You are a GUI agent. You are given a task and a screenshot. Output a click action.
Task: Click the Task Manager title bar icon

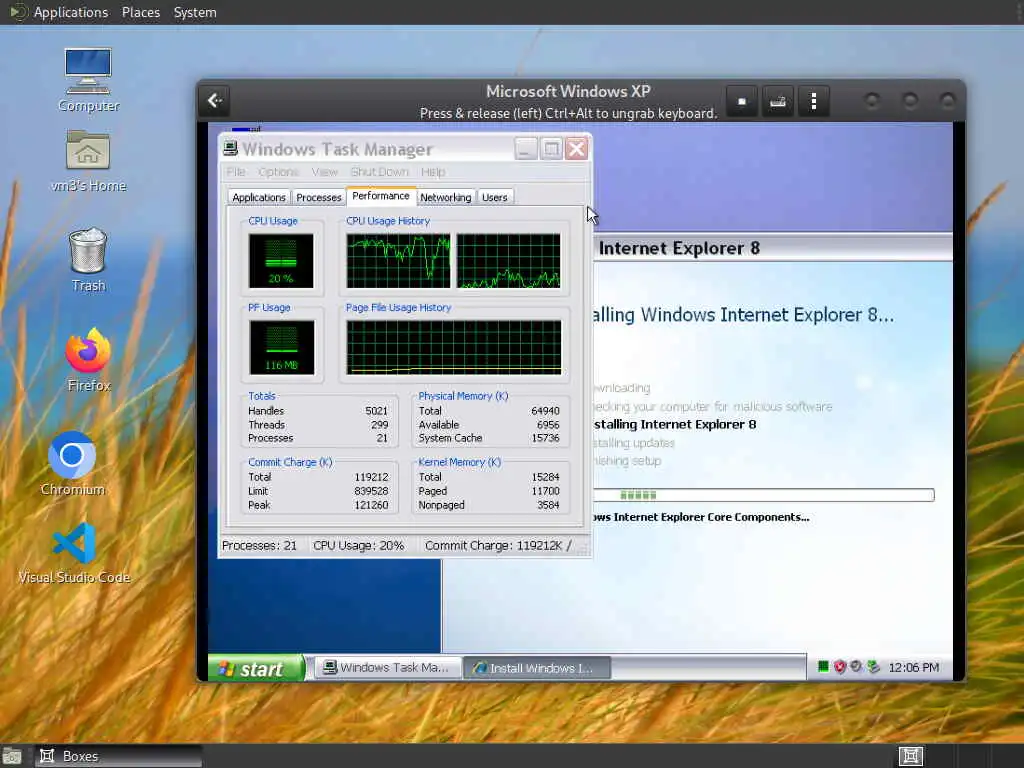coord(231,149)
